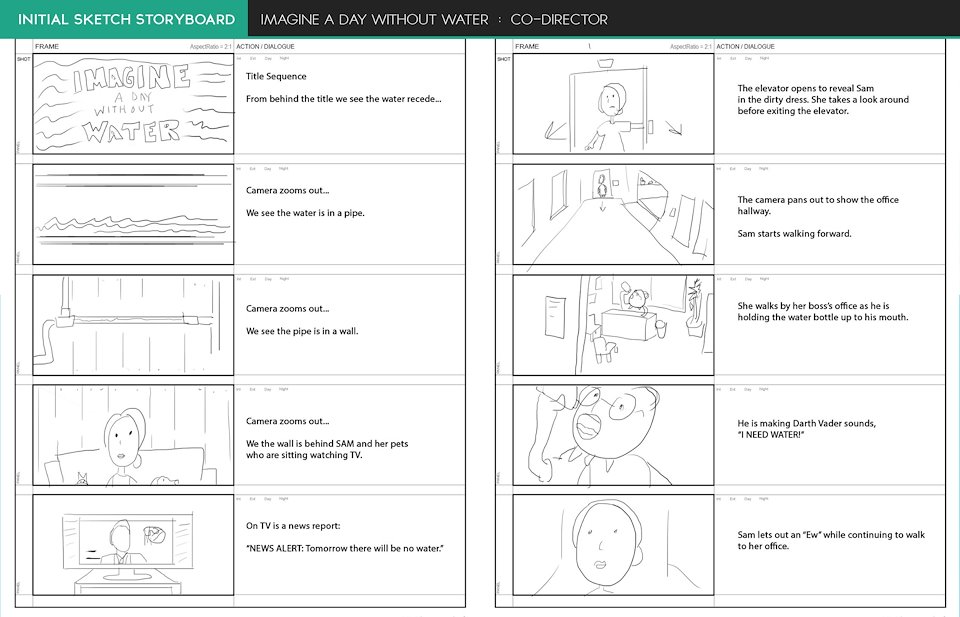Click 'The camera pans out to show the office hallway.'
This screenshot has width=960, height=617.
[x=818, y=206]
